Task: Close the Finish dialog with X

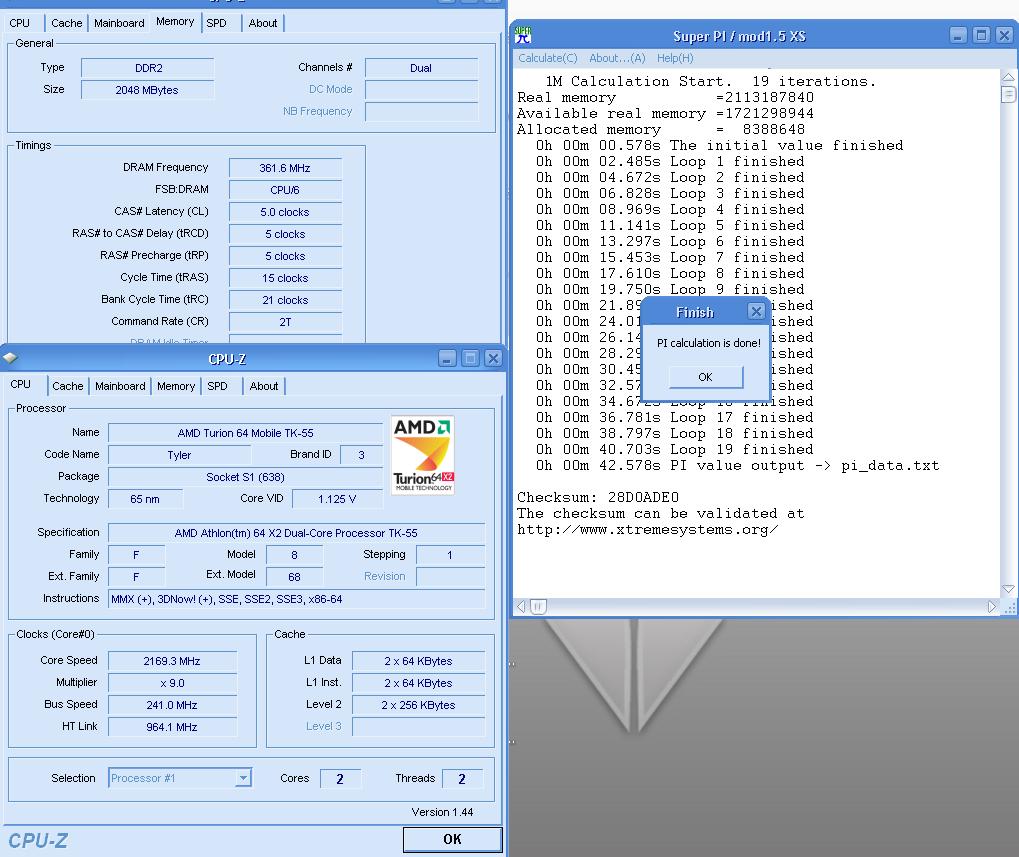Action: [x=756, y=311]
